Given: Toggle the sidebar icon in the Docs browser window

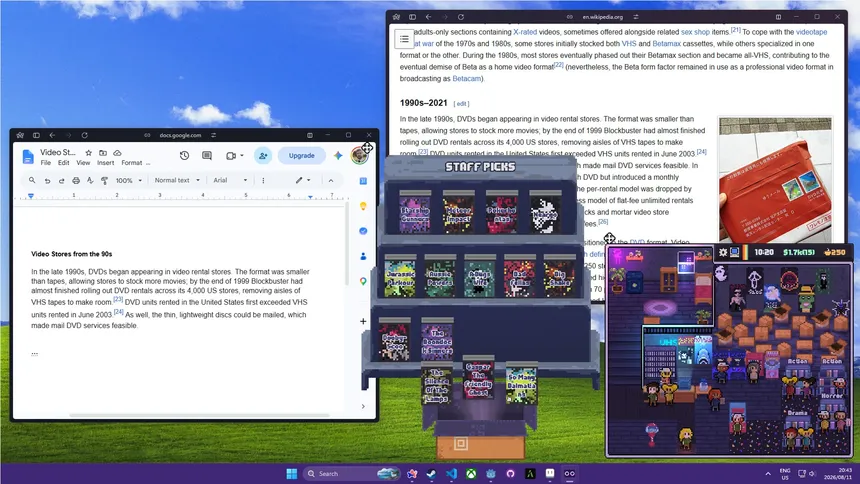Looking at the screenshot, I should (x=36, y=135).
